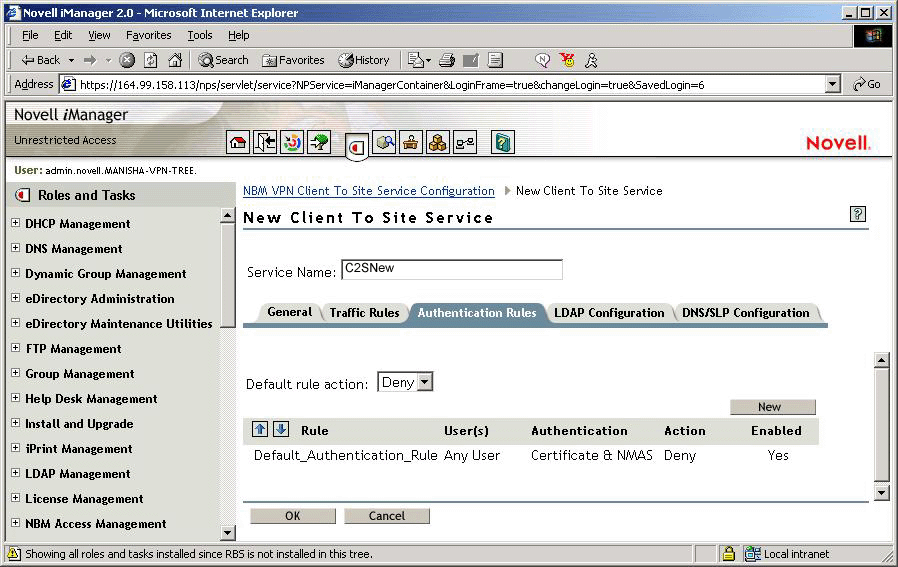Expand DHCP Management role
The image size is (898, 567).
(15, 223)
